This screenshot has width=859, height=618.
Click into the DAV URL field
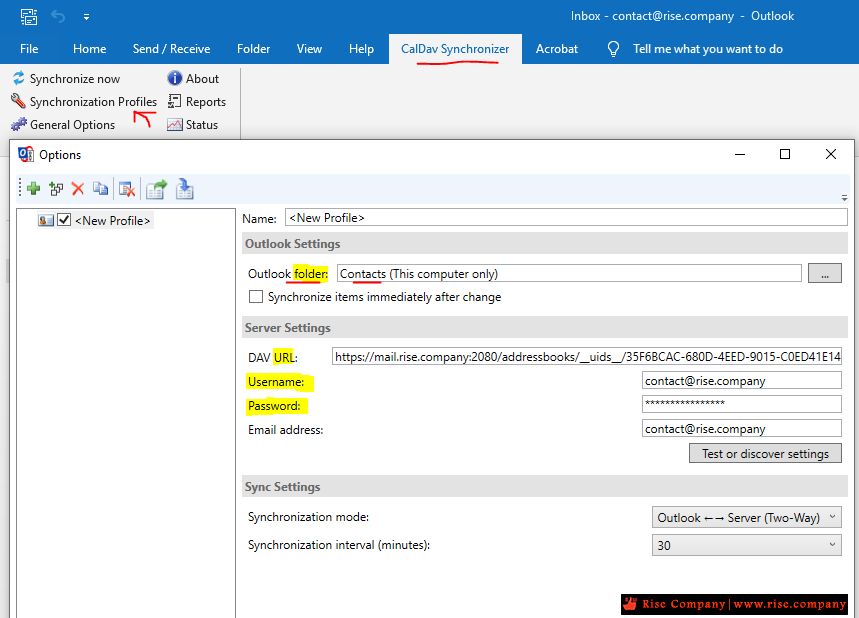[586, 356]
